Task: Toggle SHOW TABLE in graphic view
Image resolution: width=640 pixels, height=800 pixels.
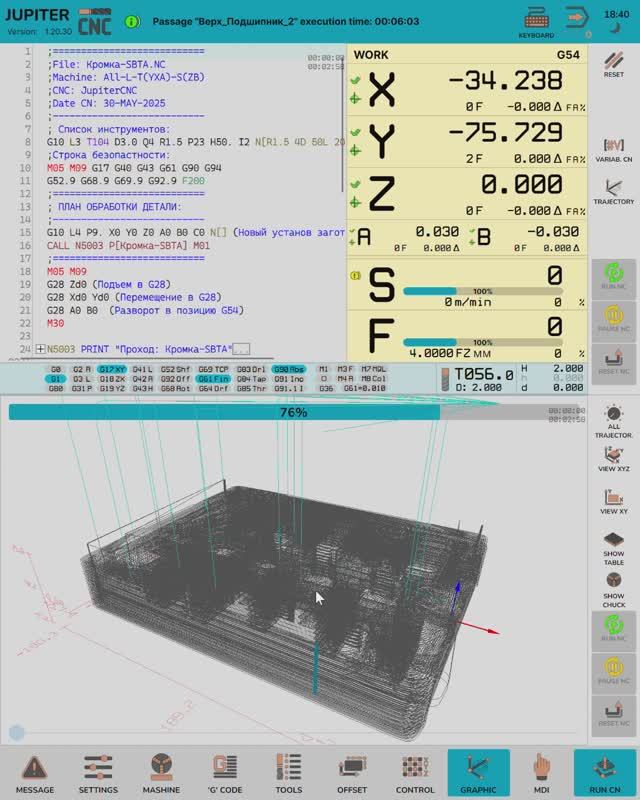Action: pos(613,548)
